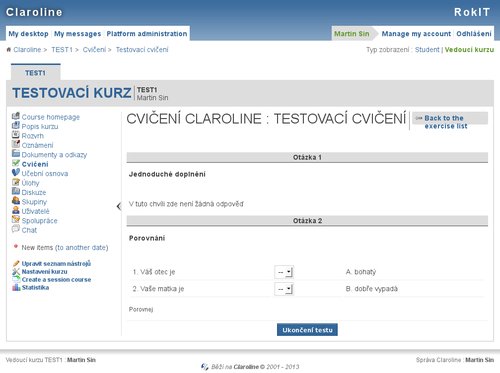Click the Dokumenty a odkazy folder icon
Image resolution: width=500 pixels, height=373 pixels.
16,154
